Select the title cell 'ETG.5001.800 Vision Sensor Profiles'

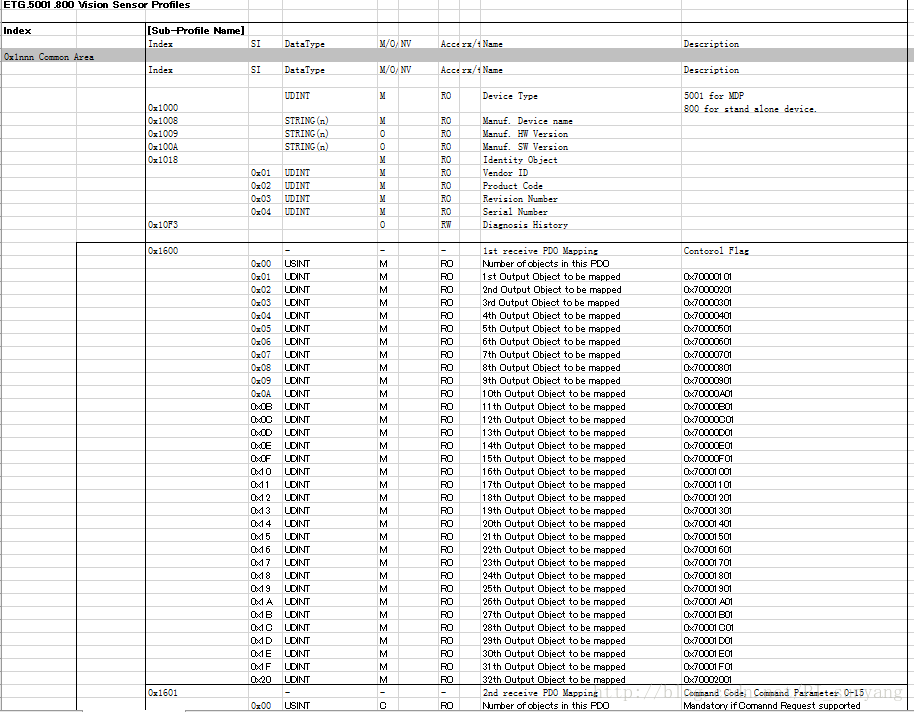97,5
